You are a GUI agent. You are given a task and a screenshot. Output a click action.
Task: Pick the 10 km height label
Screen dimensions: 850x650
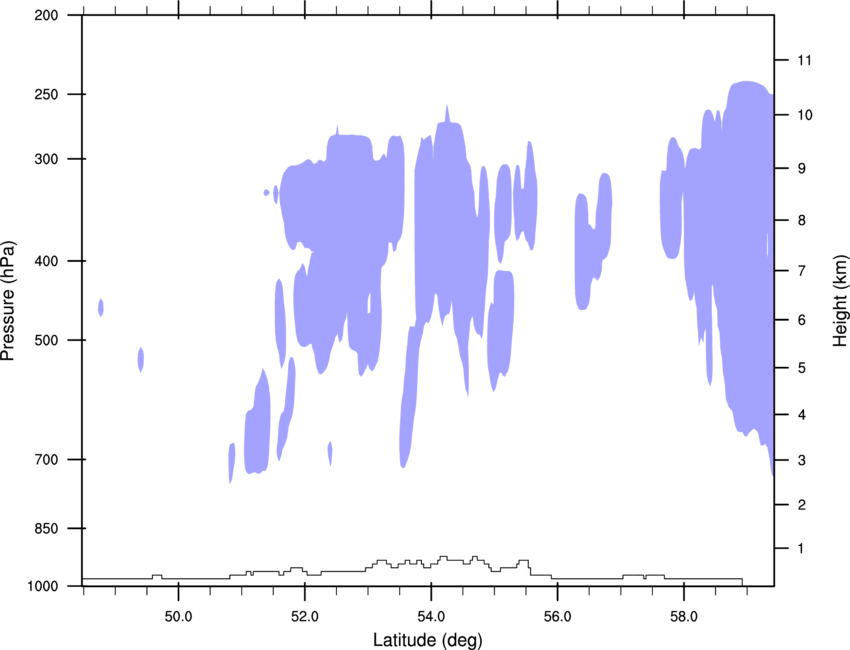(x=804, y=115)
